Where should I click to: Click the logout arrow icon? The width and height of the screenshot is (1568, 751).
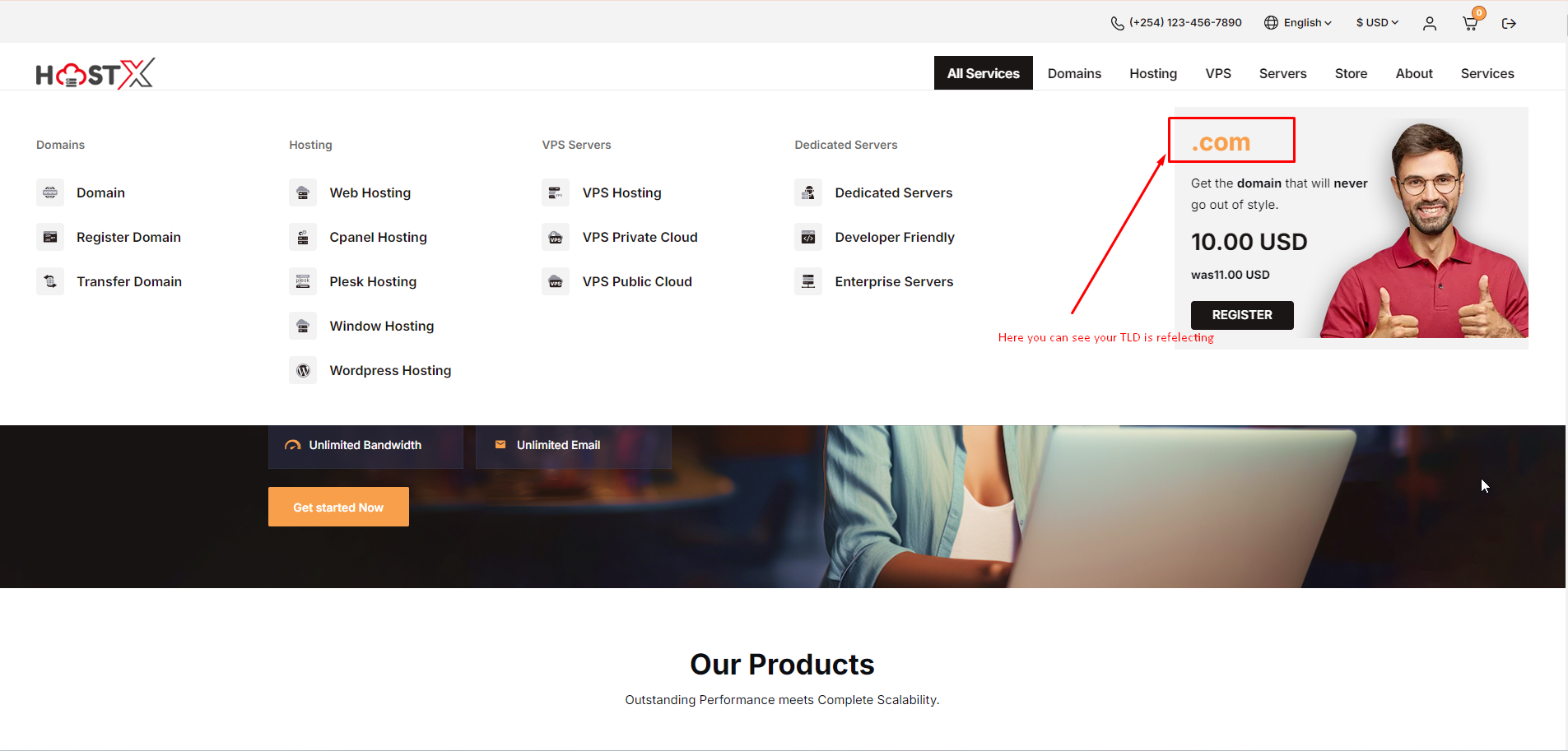[x=1509, y=23]
